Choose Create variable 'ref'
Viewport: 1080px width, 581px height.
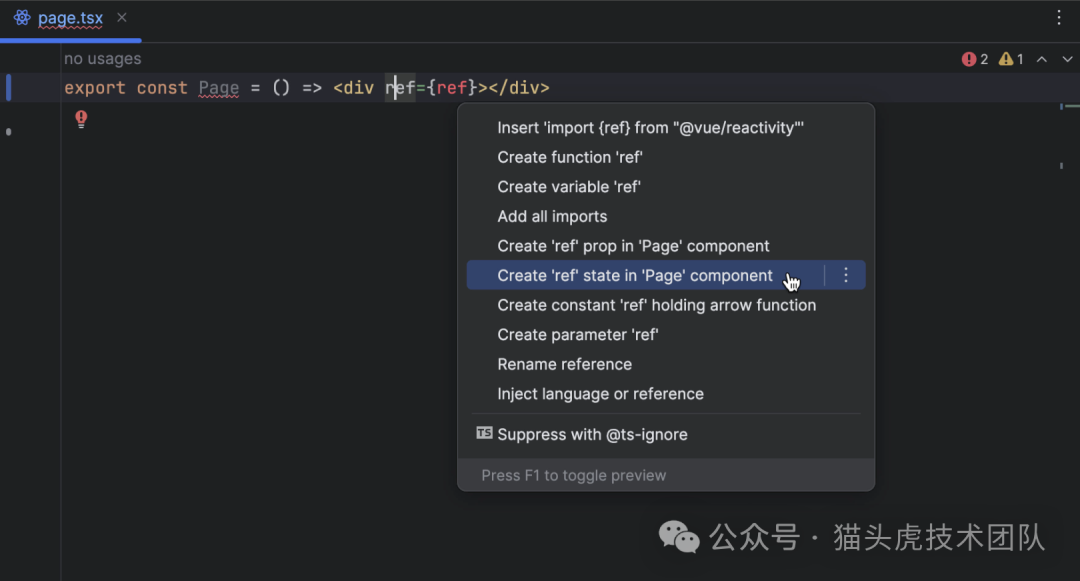pos(568,187)
